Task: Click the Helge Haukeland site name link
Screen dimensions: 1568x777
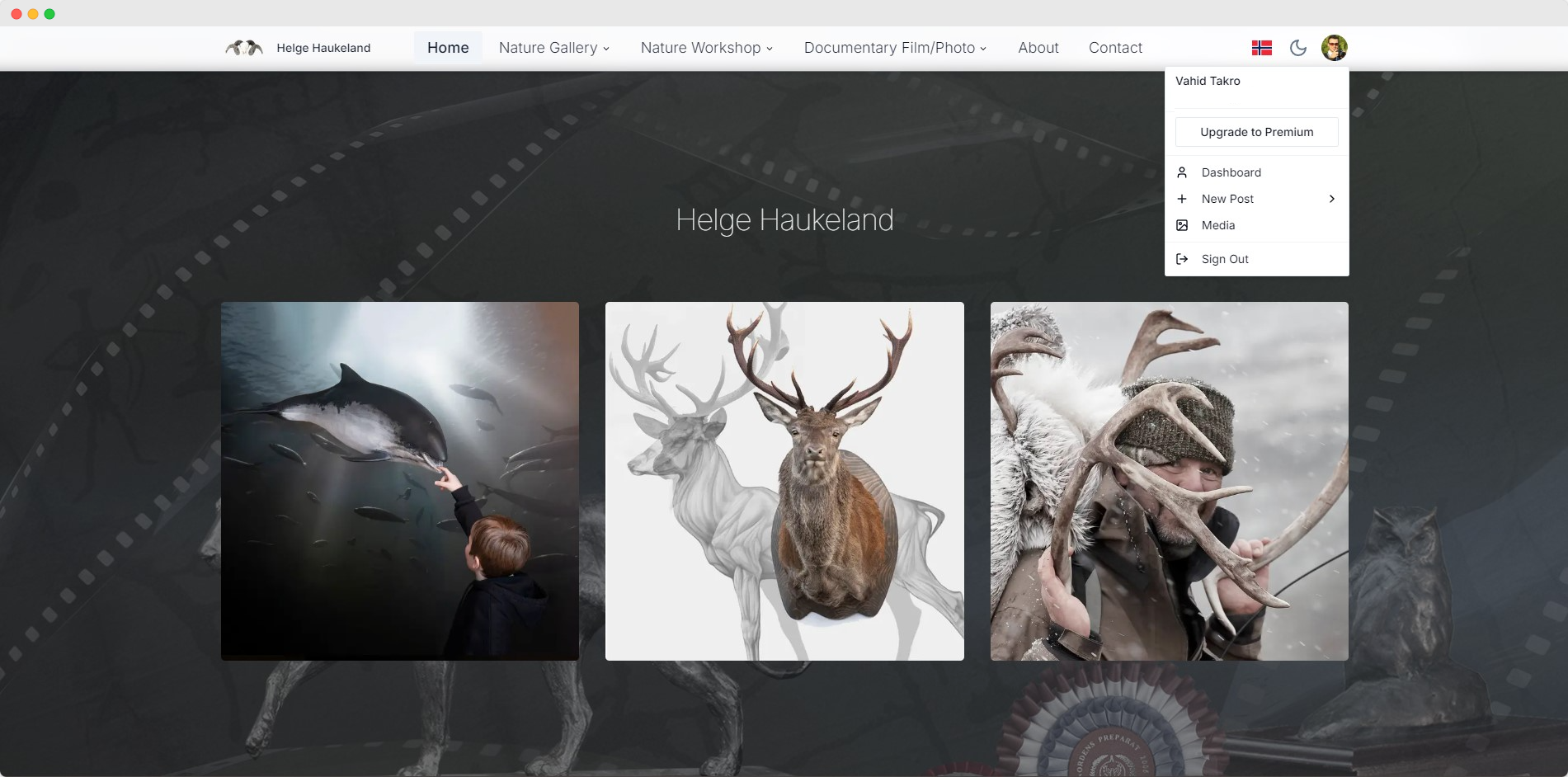Action: (x=323, y=48)
